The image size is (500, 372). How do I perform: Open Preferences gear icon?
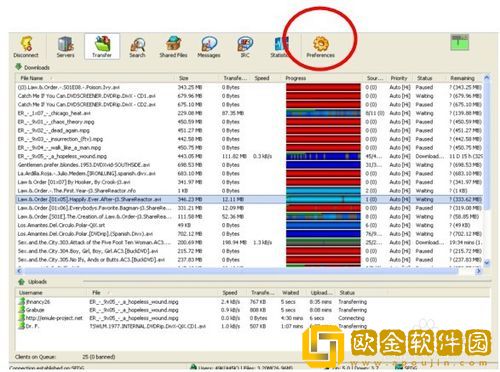pos(320,47)
